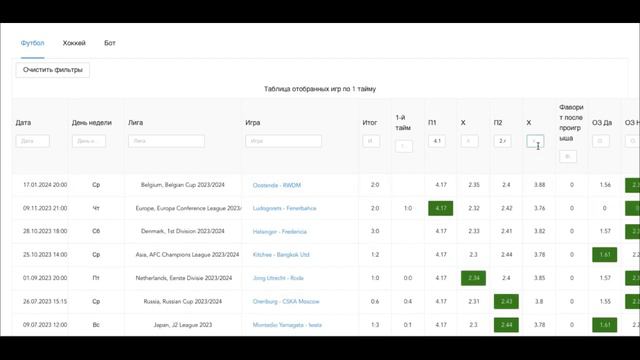Click the date cell '09.07.2023 12:00'
Screen dimensions: 640x360
(45, 325)
